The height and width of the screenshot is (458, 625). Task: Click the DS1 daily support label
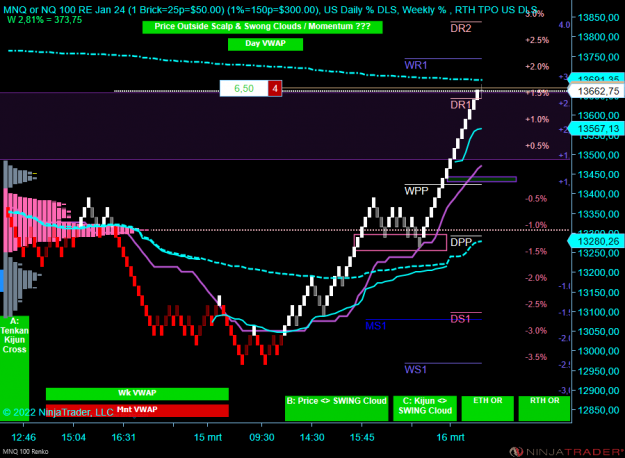pos(460,319)
